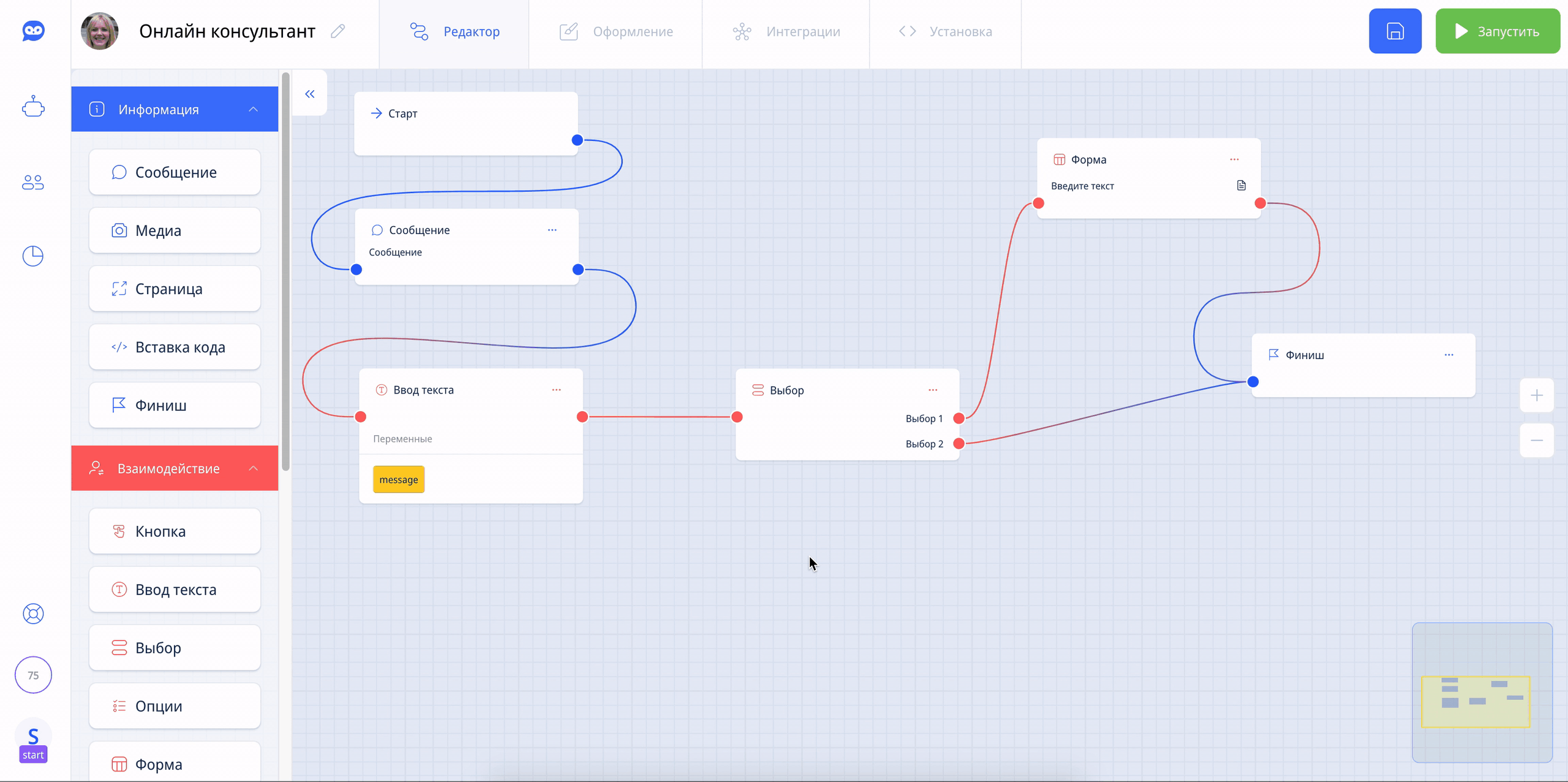
Task: Open the analytics pie chart icon
Action: (33, 256)
